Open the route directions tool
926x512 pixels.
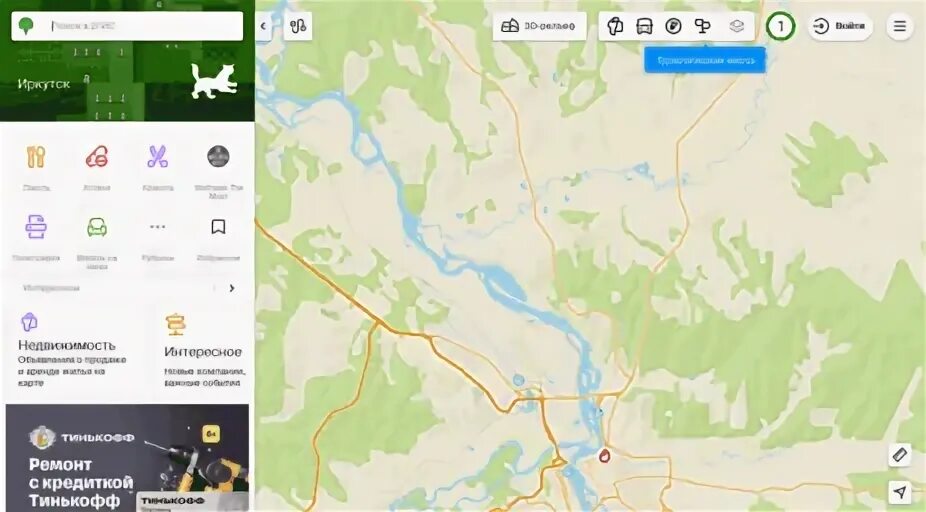(298, 26)
